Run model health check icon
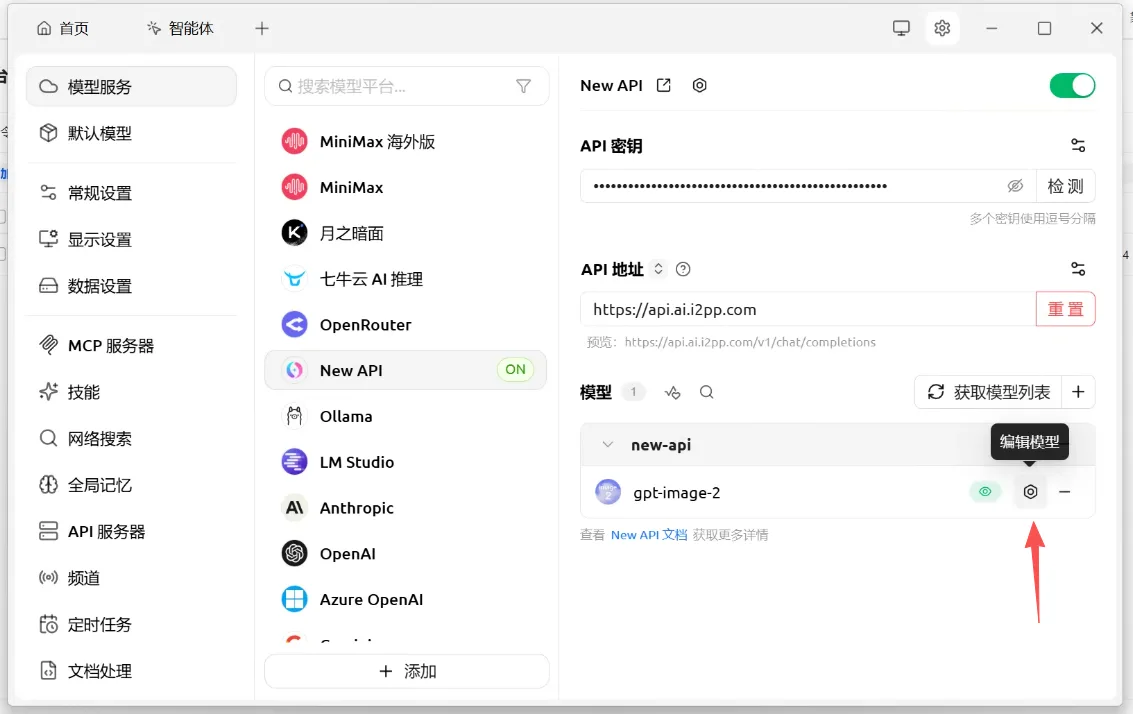1133x714 pixels. pos(673,392)
